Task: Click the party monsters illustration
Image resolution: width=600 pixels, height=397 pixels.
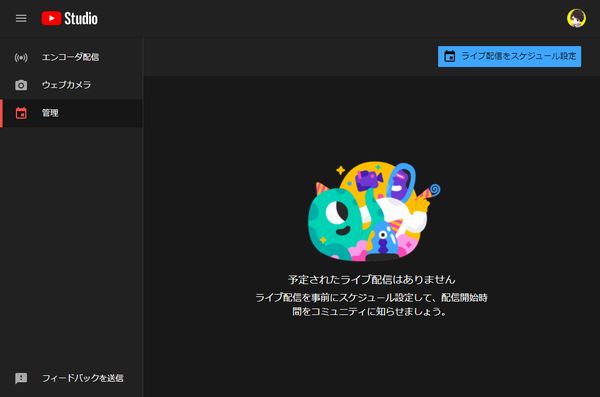Action: click(x=374, y=211)
